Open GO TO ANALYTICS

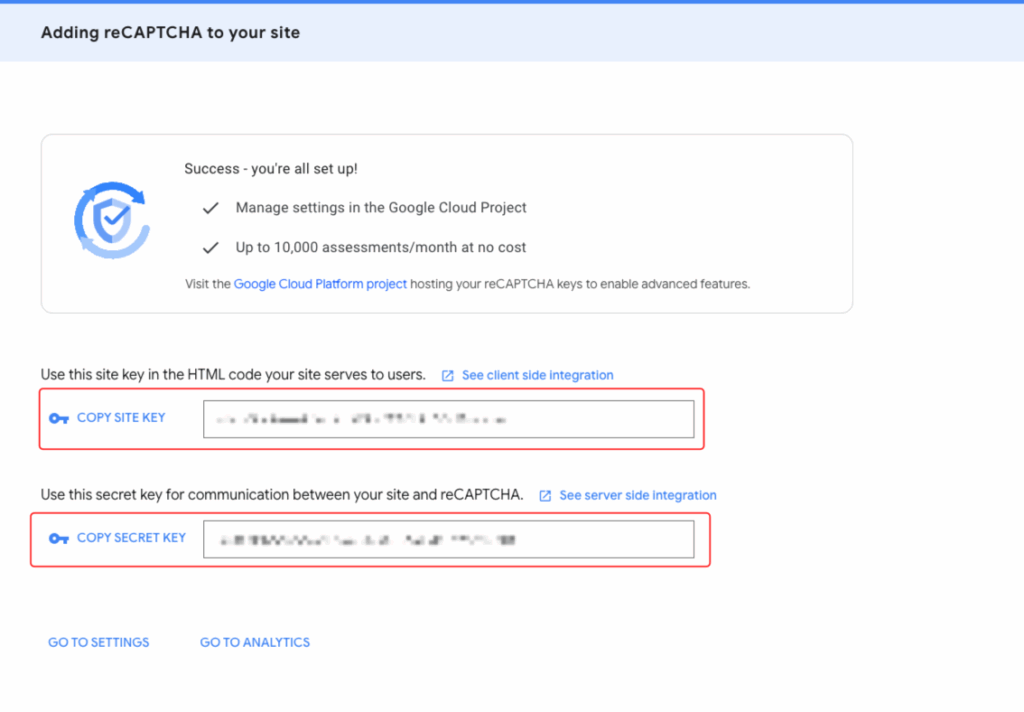pyautogui.click(x=255, y=642)
